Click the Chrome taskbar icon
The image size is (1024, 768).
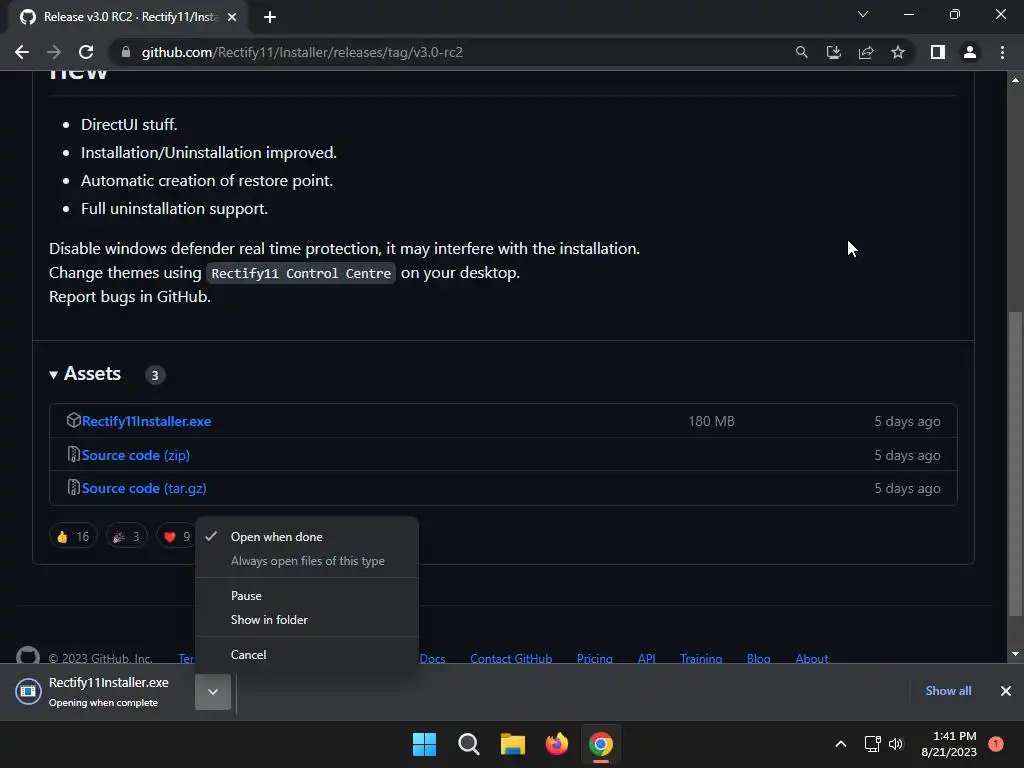(601, 744)
